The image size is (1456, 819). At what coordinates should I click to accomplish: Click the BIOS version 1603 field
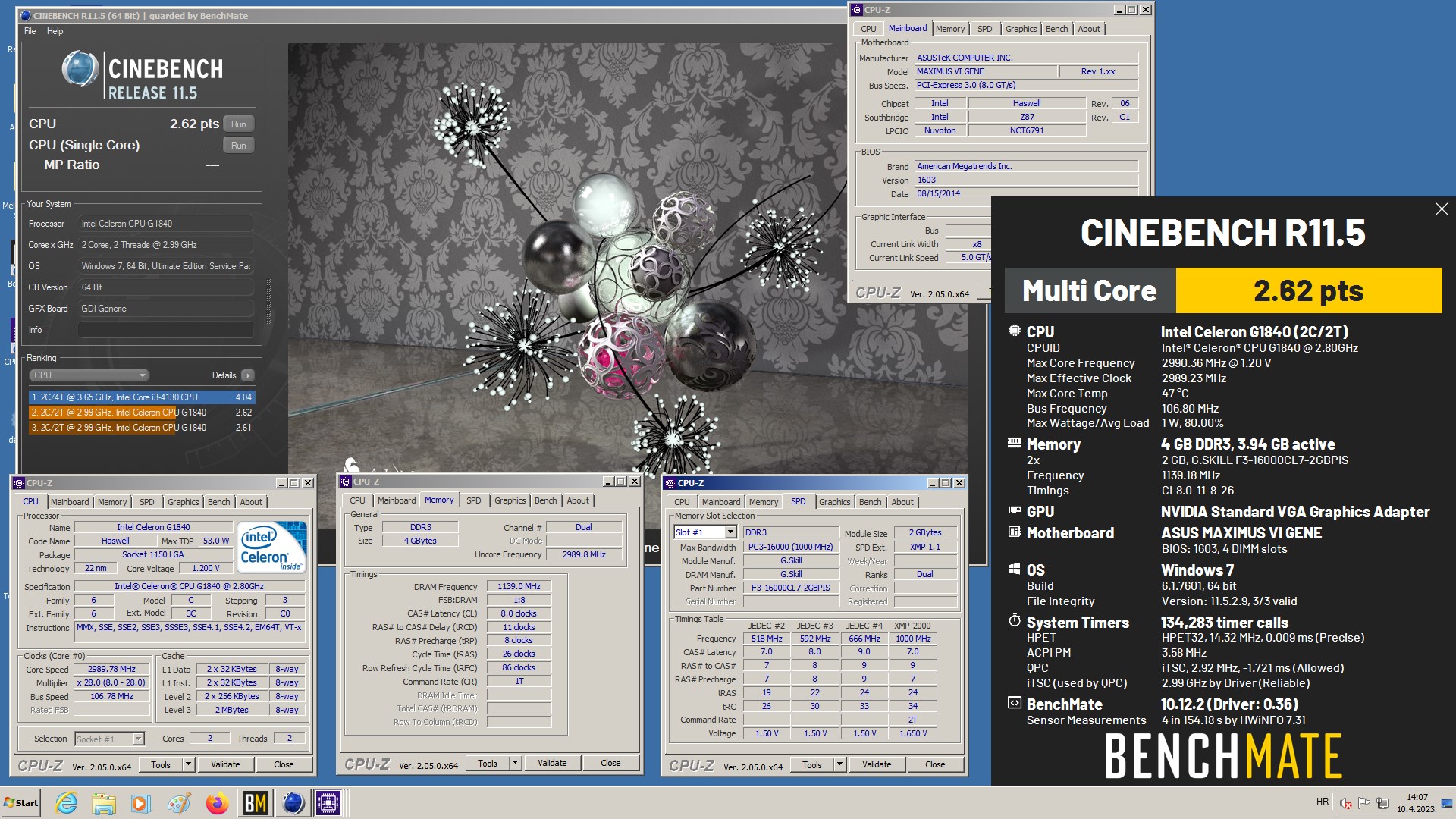1026,180
